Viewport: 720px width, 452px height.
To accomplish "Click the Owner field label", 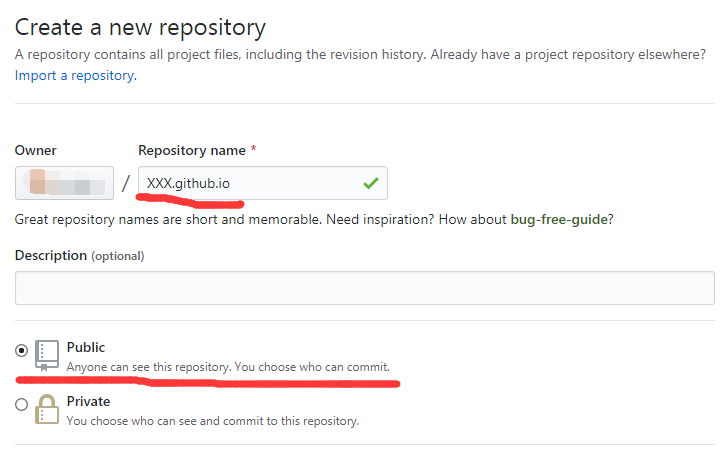I will tap(35, 151).
